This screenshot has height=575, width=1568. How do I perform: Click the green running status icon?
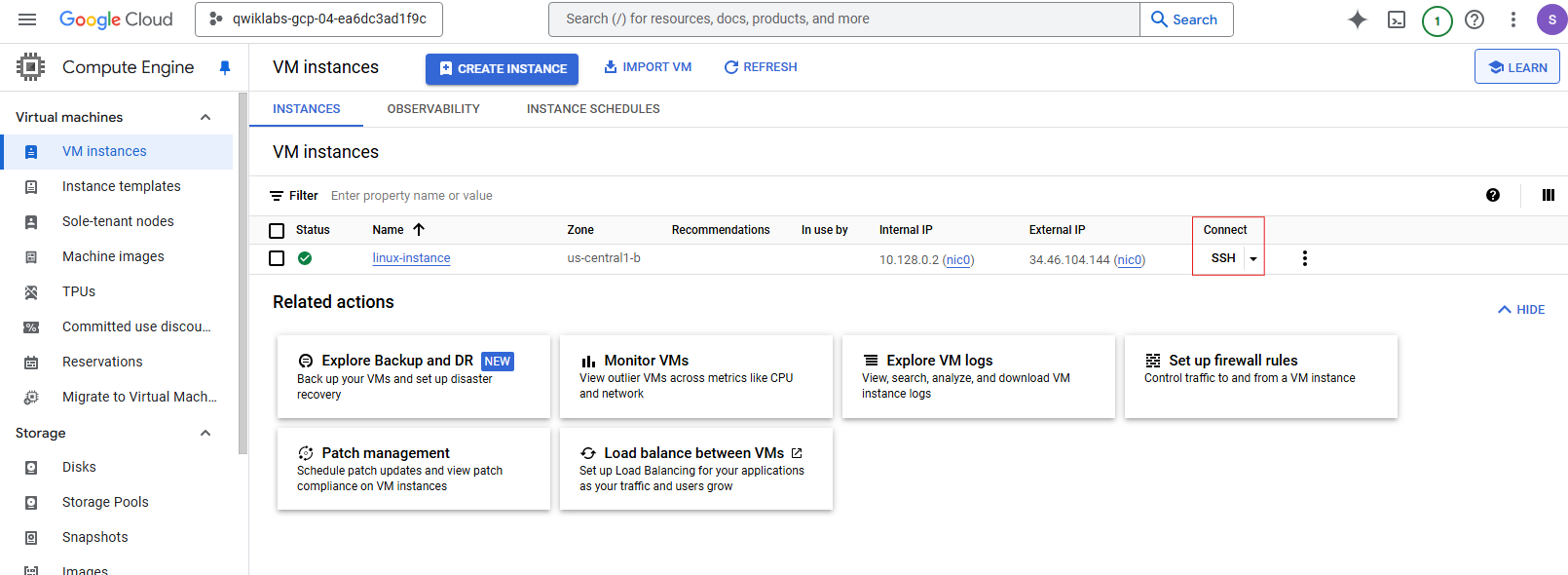point(305,258)
